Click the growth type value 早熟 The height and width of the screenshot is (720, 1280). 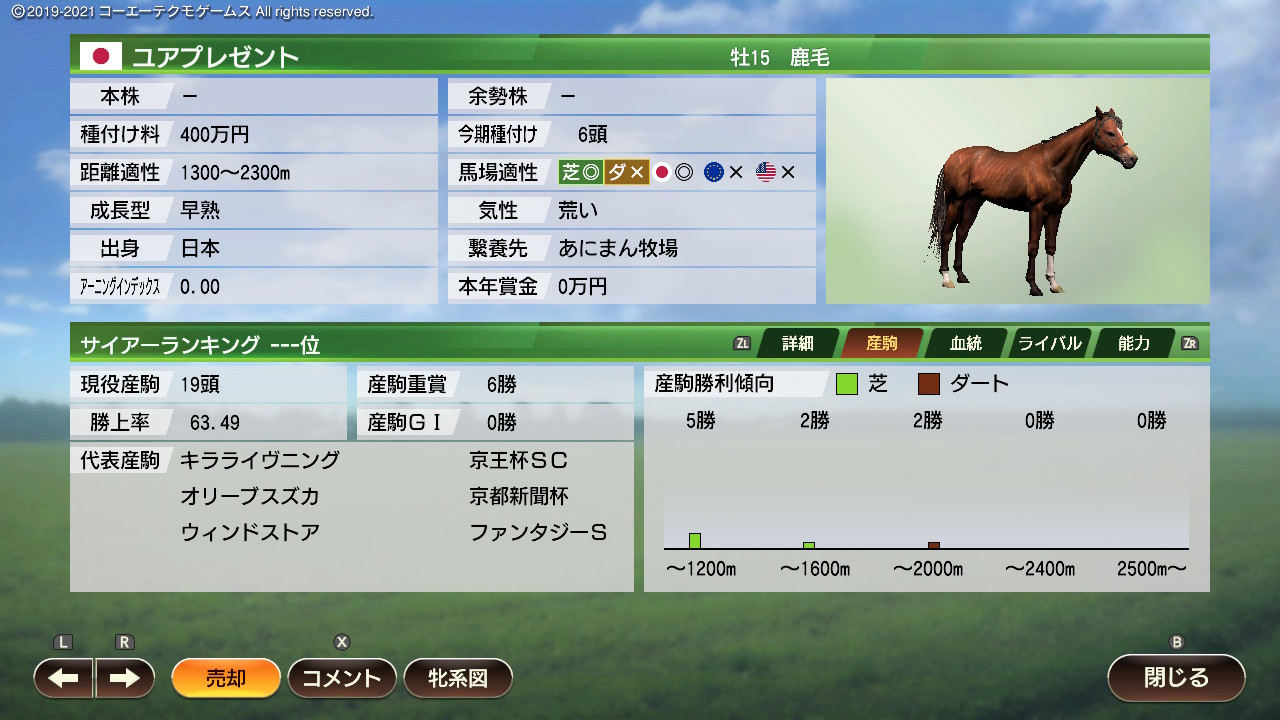click(x=200, y=210)
